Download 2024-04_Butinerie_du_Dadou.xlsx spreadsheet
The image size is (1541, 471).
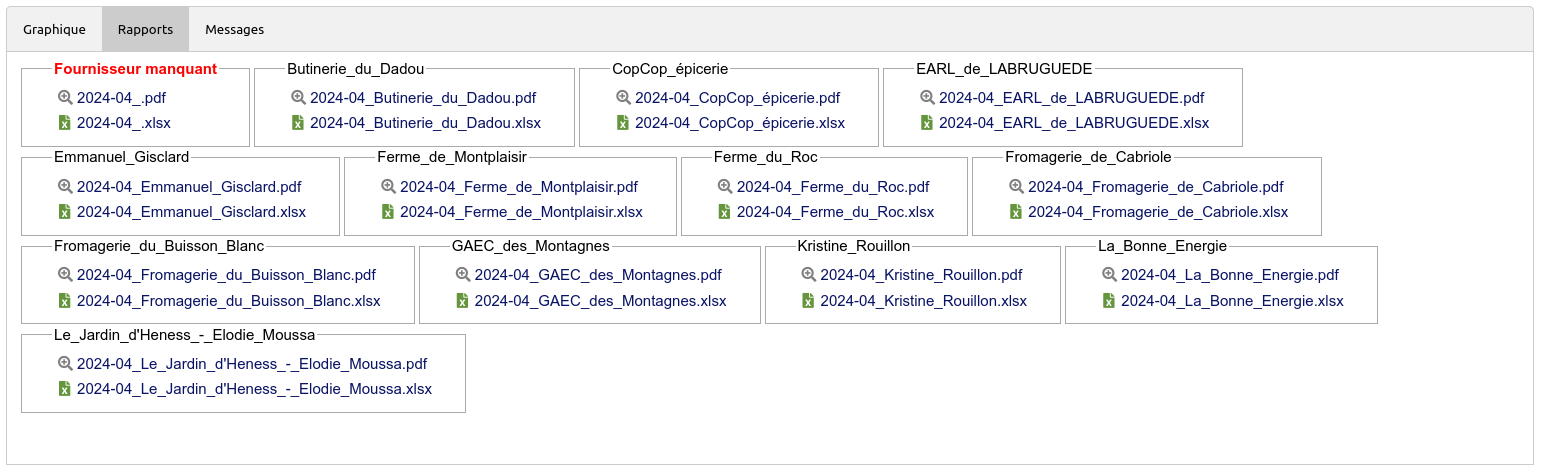coord(425,123)
